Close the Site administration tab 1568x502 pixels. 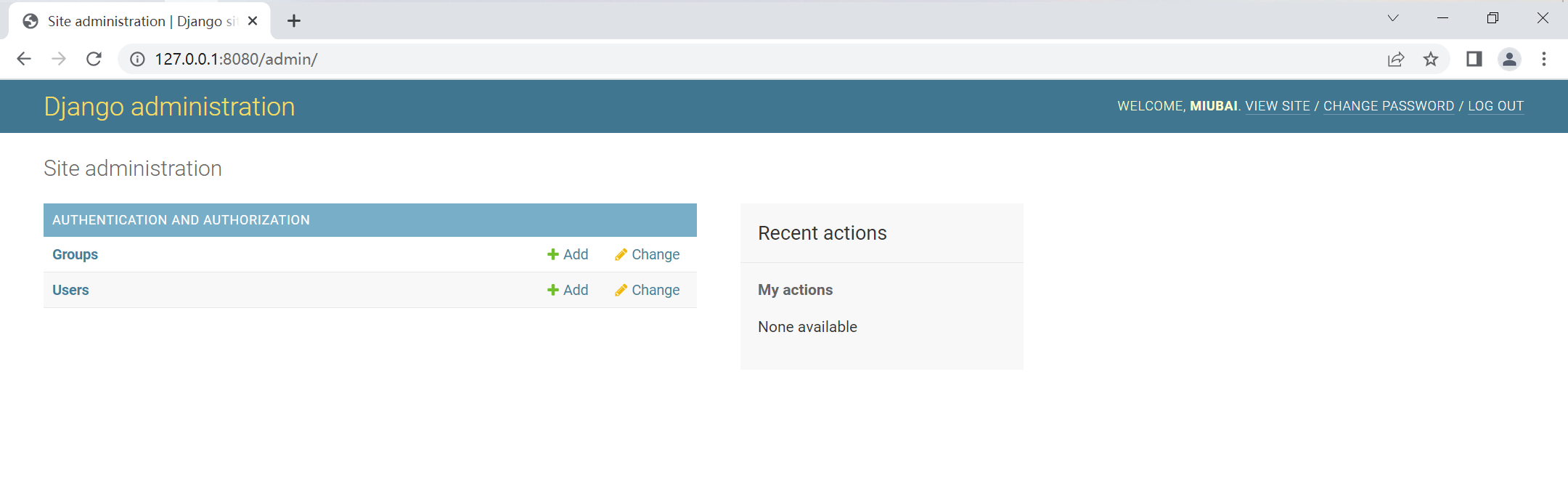point(253,21)
